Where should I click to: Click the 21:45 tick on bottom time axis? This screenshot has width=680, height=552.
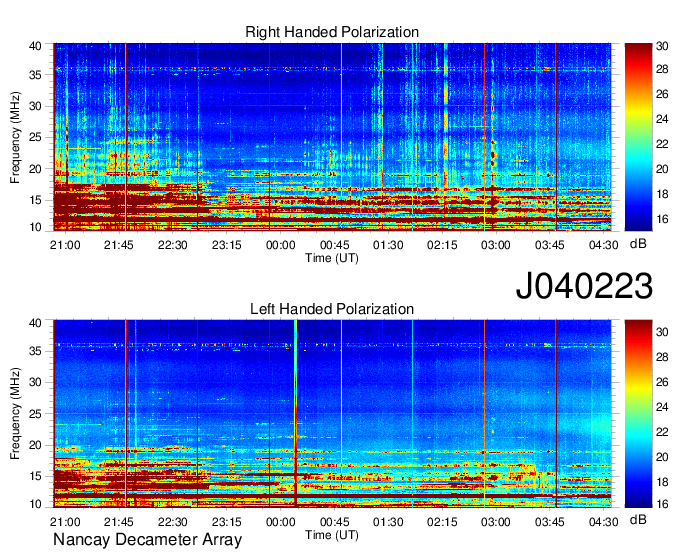(119, 522)
